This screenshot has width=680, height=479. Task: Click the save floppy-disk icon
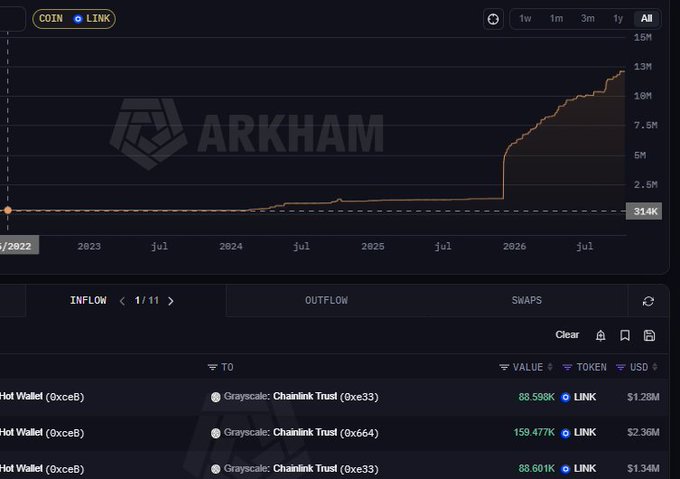coord(649,336)
